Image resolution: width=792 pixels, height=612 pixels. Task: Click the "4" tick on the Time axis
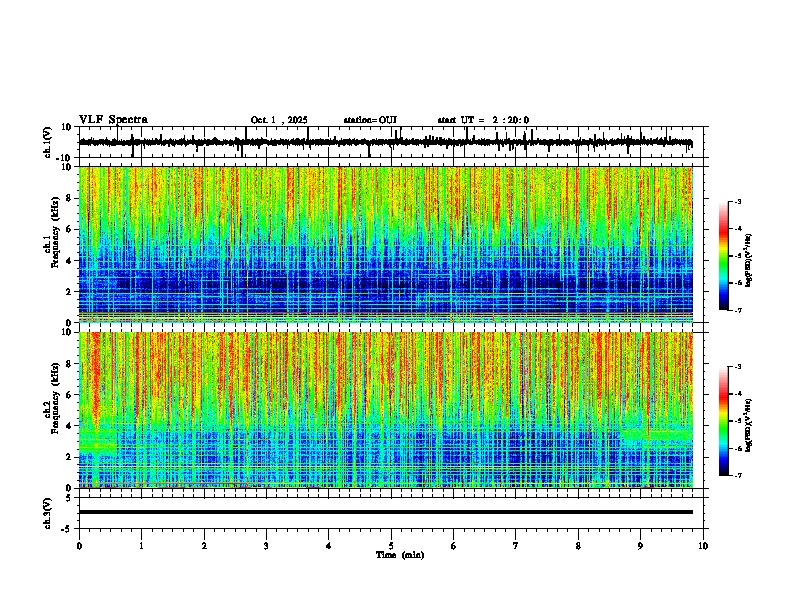point(329,546)
